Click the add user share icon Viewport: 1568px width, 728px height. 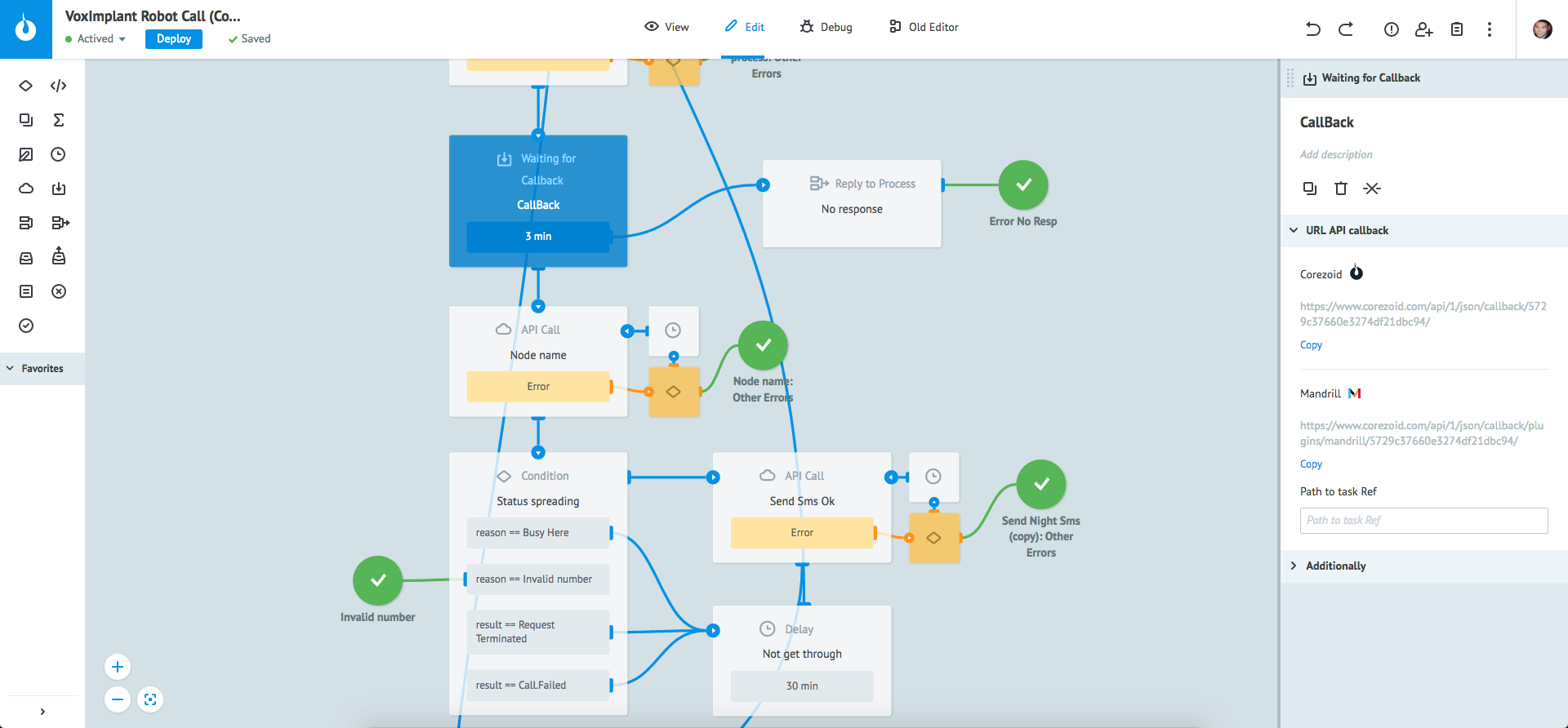[1424, 29]
